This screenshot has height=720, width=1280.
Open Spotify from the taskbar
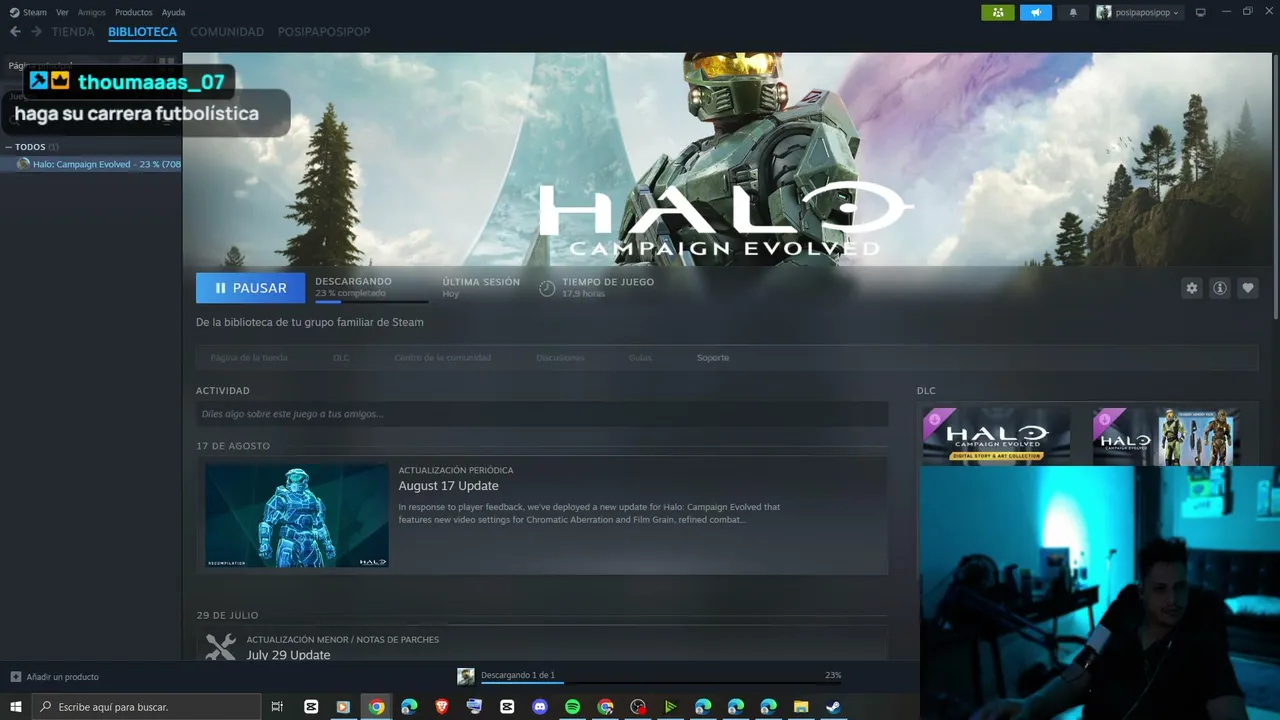pyautogui.click(x=572, y=707)
